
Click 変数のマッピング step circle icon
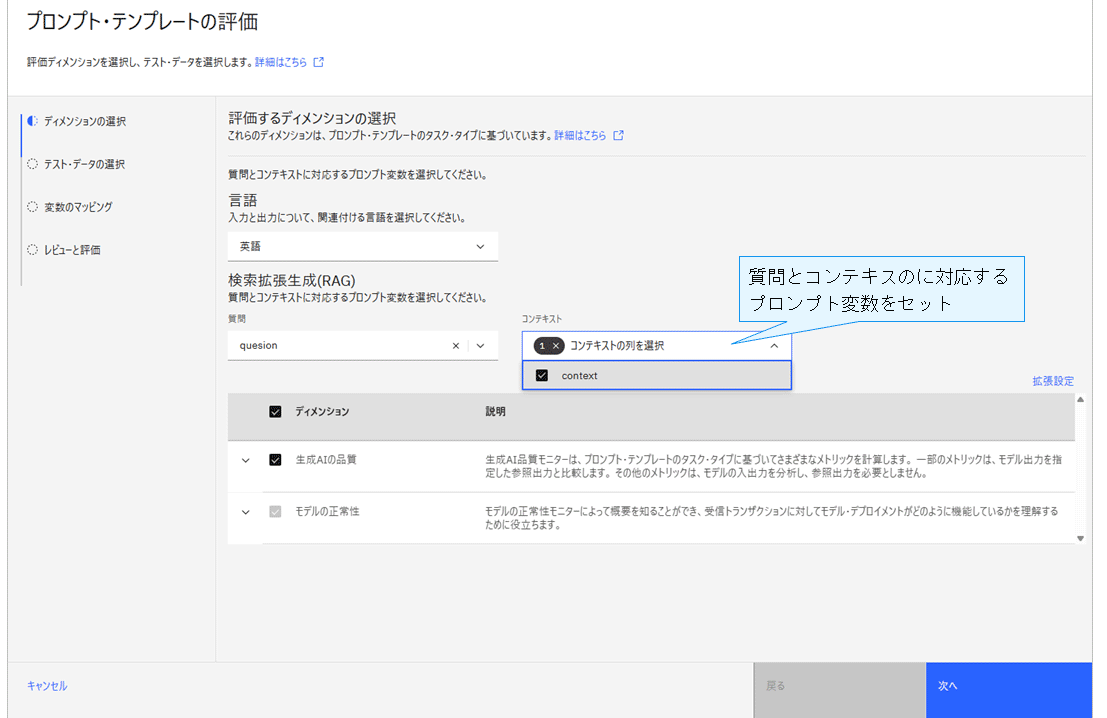tap(33, 207)
